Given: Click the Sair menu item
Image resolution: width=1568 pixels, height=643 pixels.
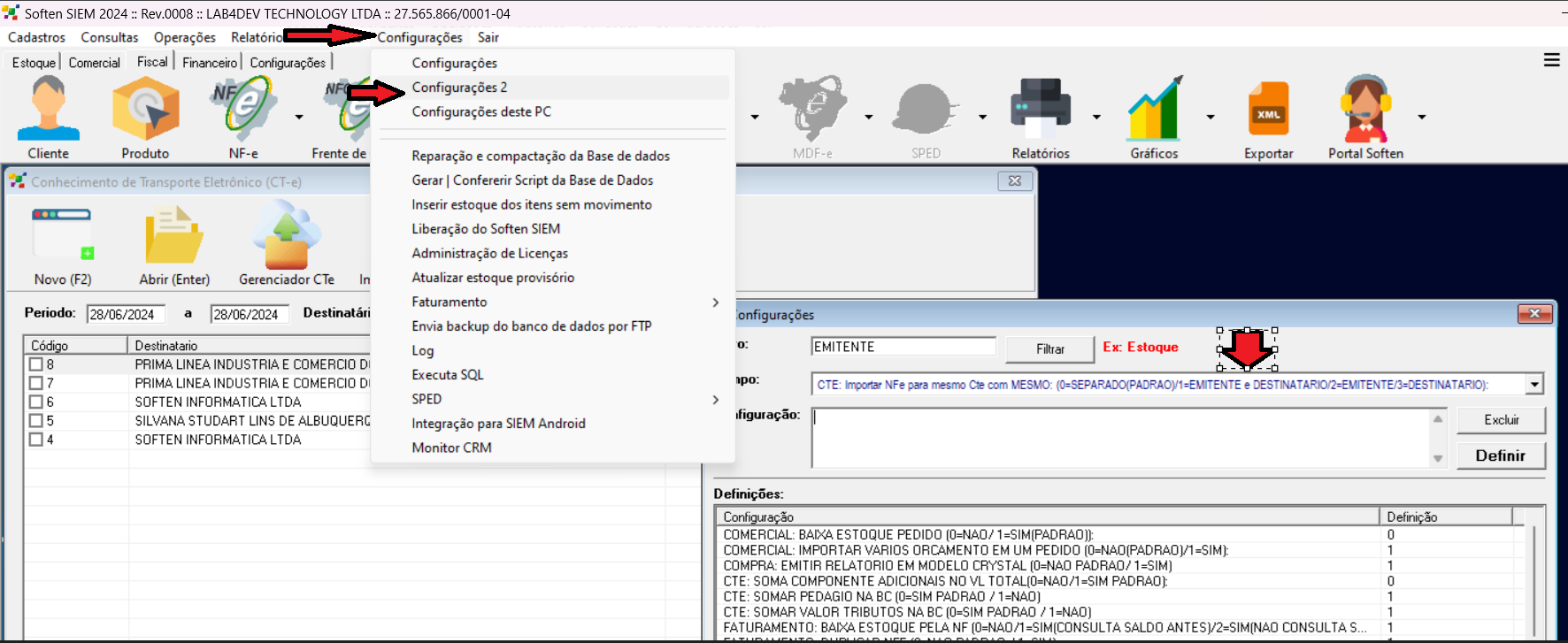Looking at the screenshot, I should [x=488, y=37].
